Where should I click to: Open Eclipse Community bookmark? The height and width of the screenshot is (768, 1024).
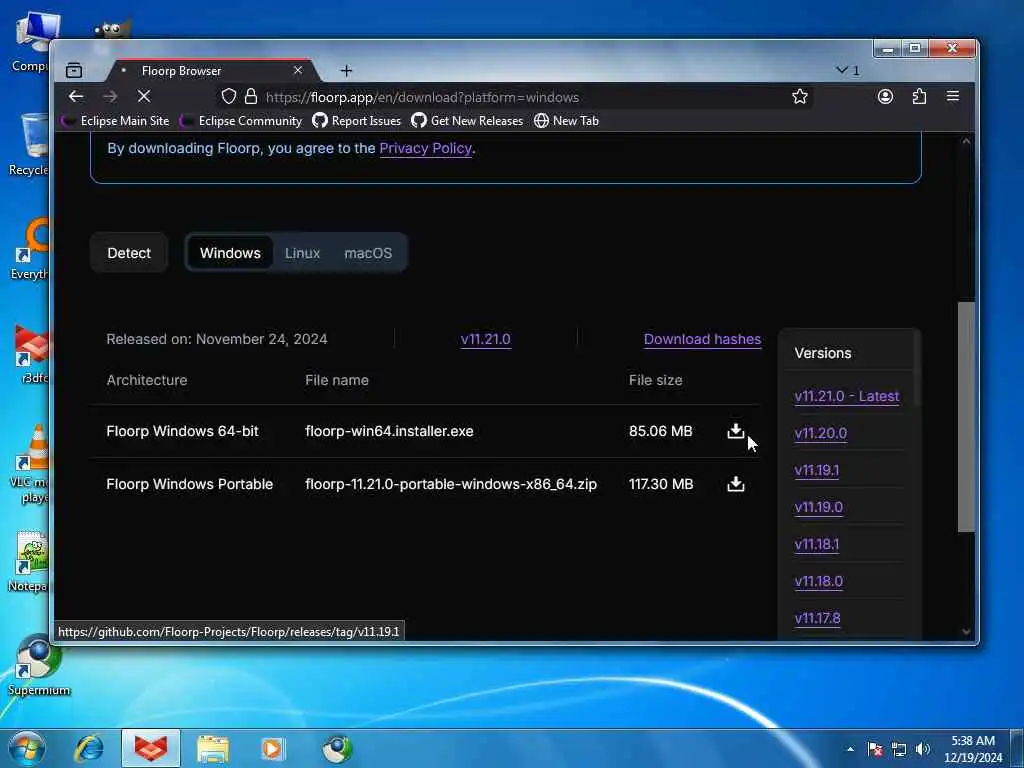click(x=241, y=121)
